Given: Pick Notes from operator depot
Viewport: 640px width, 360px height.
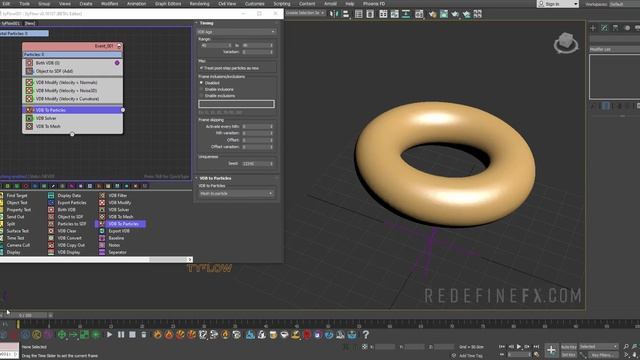Looking at the screenshot, I should tap(110, 245).
